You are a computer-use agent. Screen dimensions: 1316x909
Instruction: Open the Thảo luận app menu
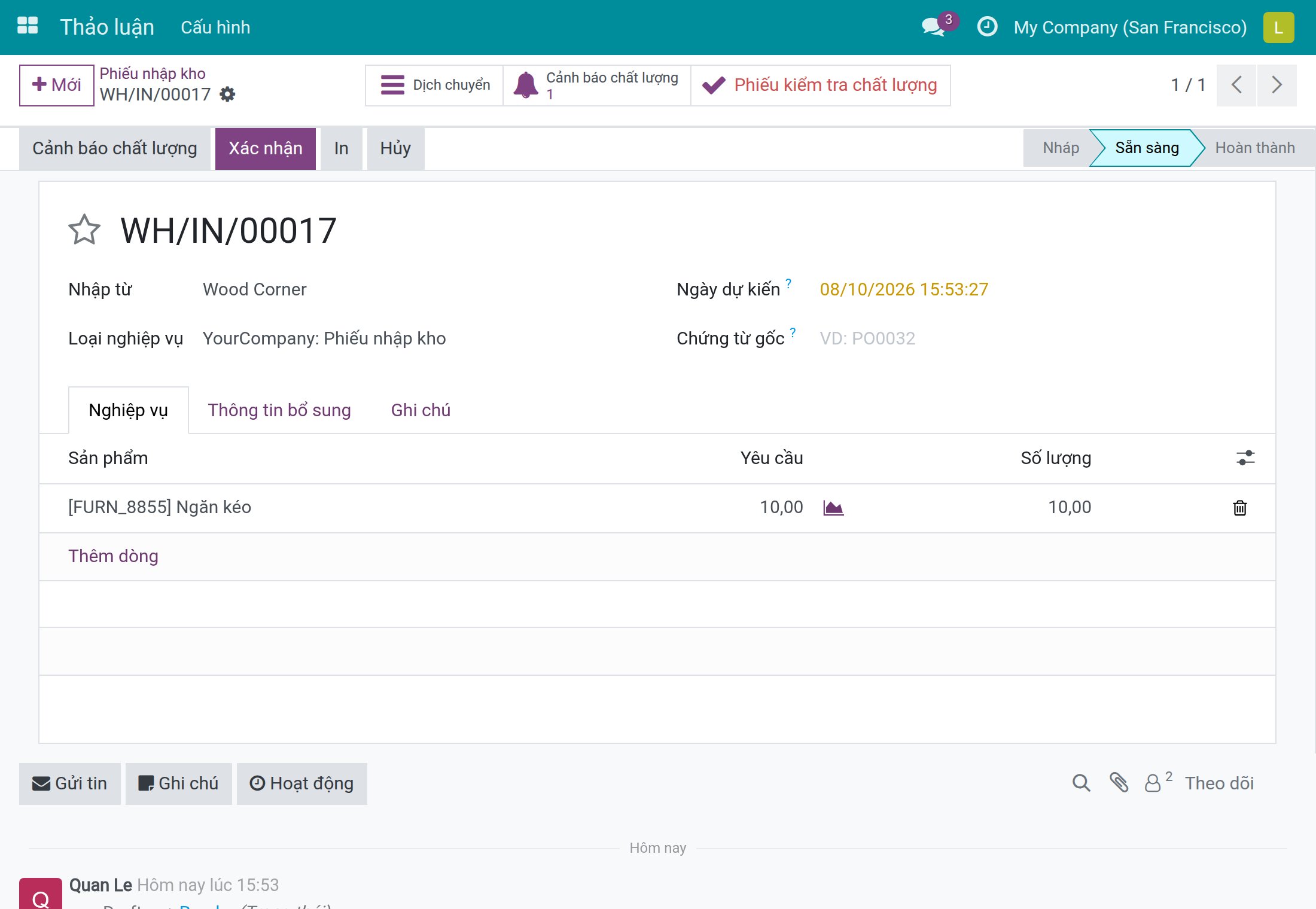tap(107, 28)
